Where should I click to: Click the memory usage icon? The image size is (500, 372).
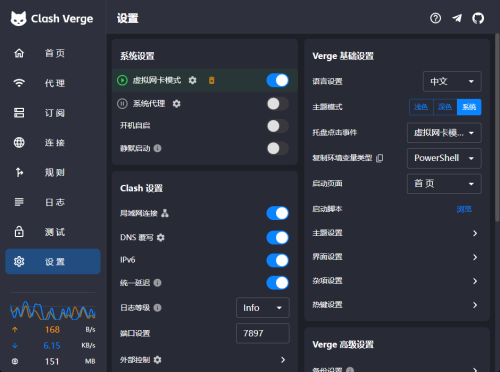coord(15,361)
